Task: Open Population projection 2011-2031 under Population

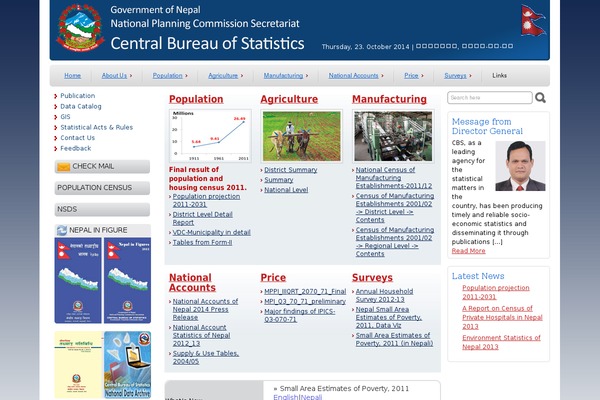Action: (x=206, y=201)
